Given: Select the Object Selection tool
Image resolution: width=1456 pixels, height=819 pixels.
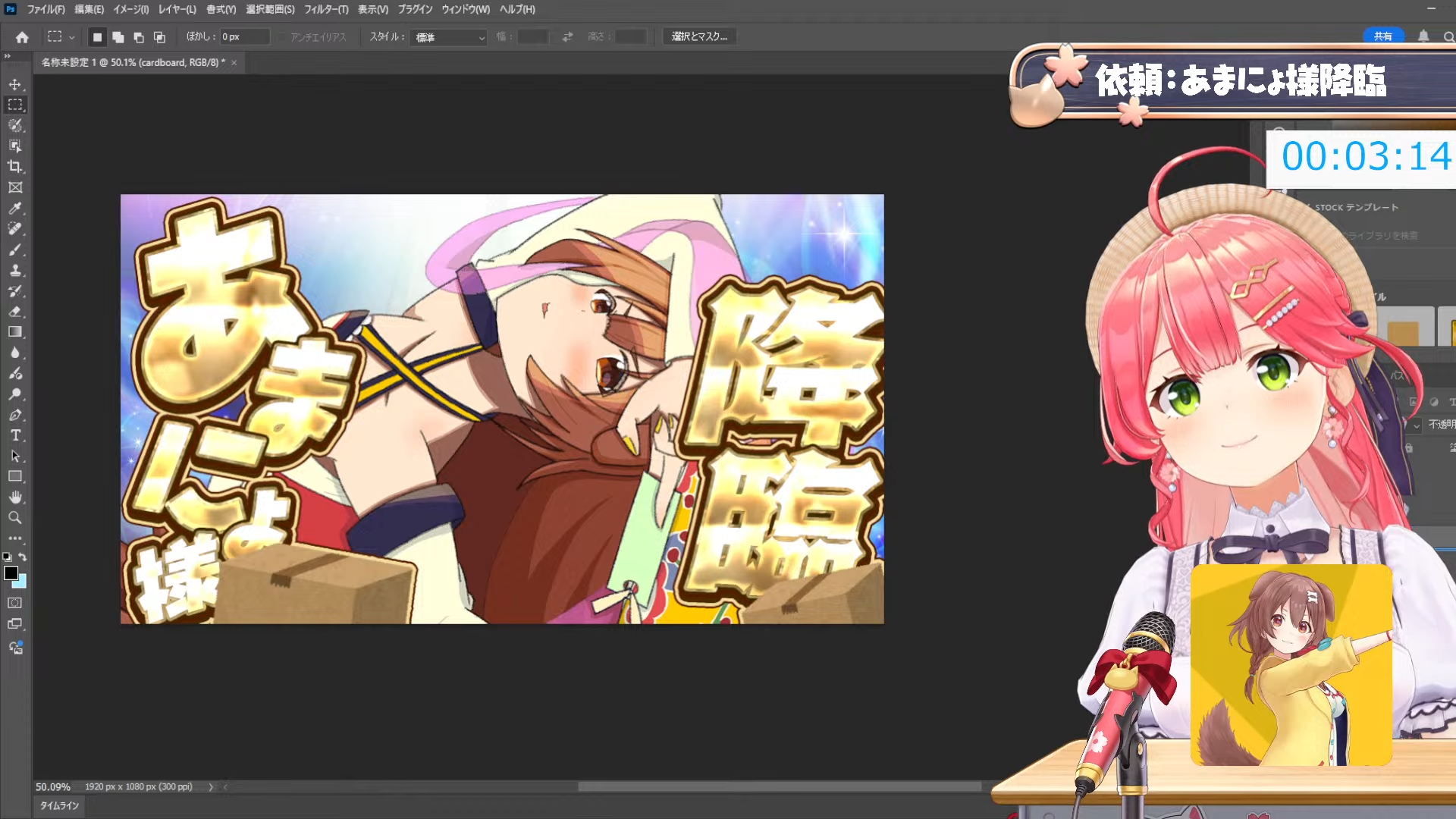Looking at the screenshot, I should coord(15,146).
